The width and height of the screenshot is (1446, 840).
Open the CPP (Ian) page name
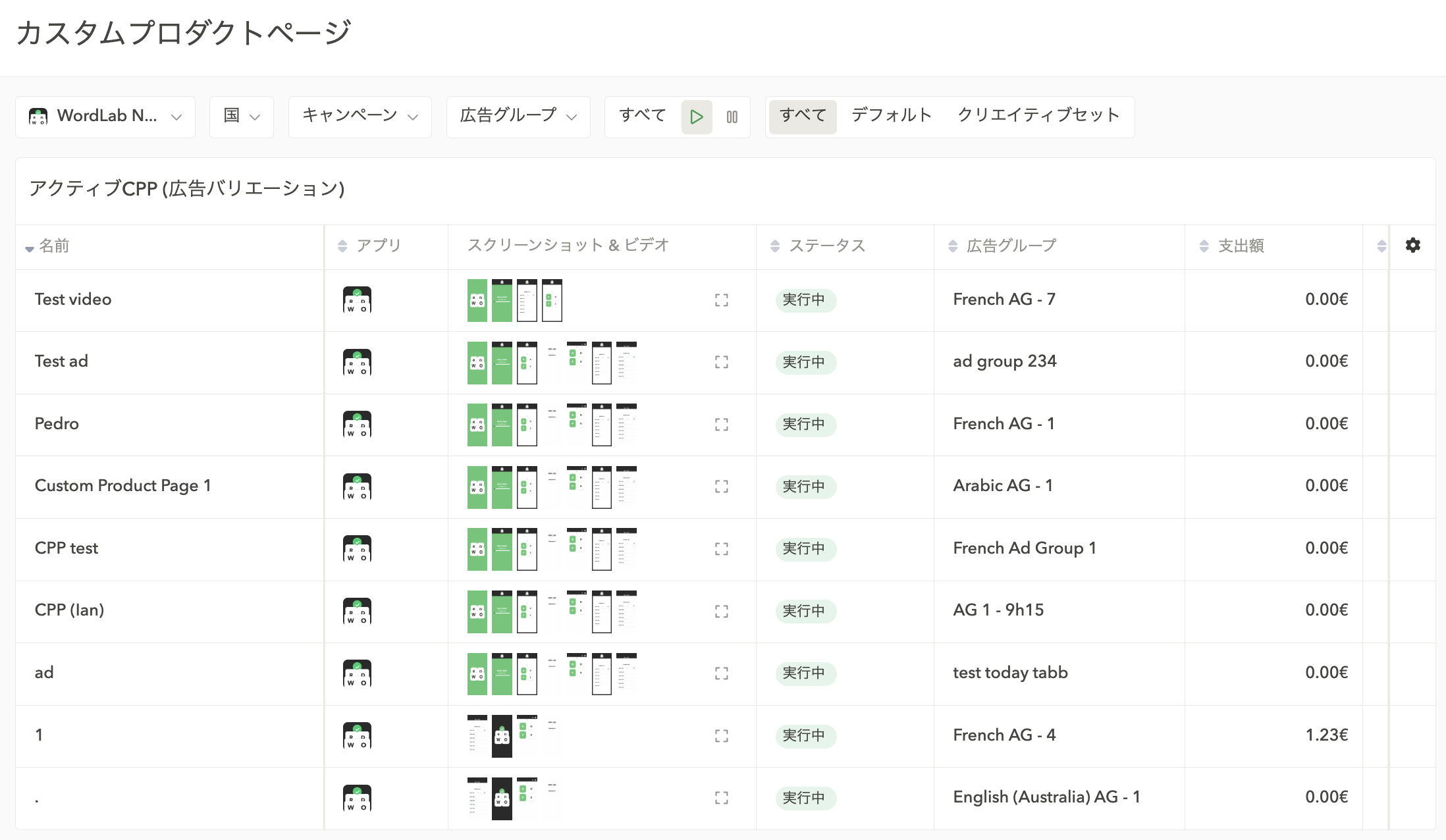click(x=69, y=610)
